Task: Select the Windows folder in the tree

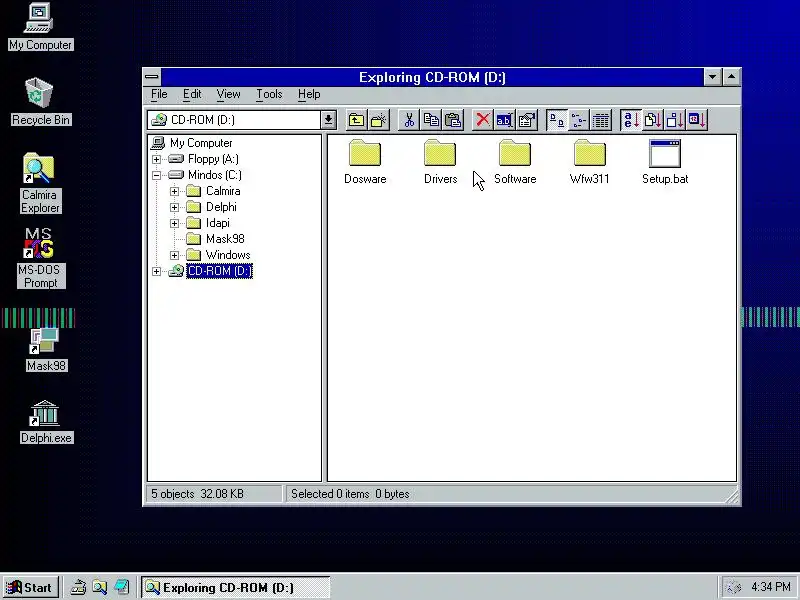Action: [x=228, y=255]
